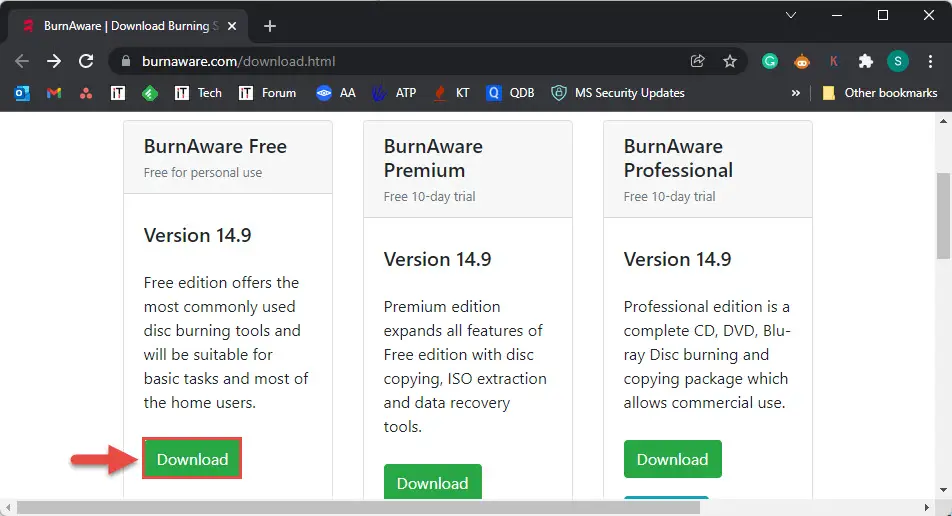952x516 pixels.
Task: Open the QDB bookmark
Action: point(510,93)
